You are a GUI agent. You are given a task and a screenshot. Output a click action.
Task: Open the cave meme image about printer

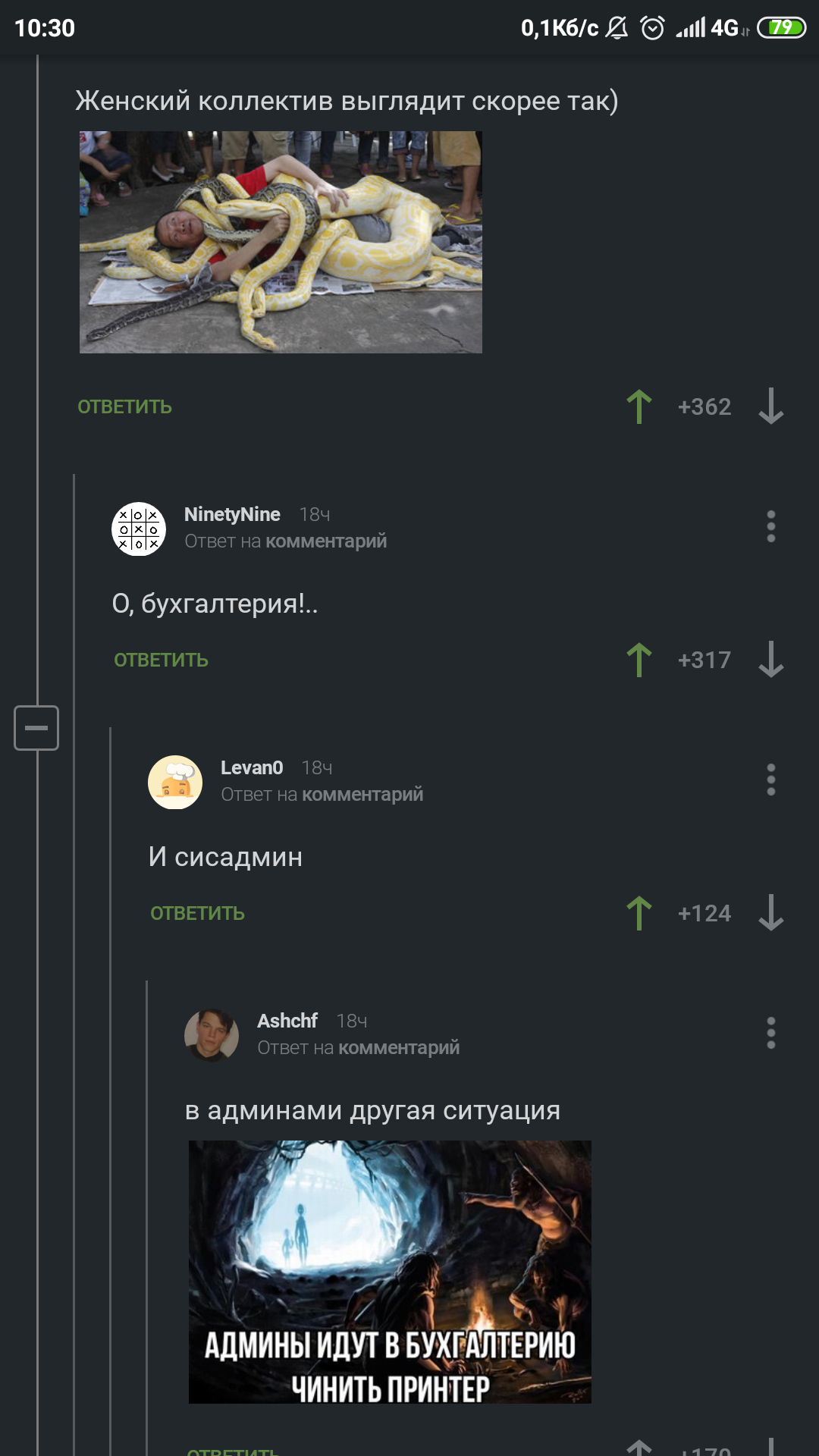(390, 1272)
